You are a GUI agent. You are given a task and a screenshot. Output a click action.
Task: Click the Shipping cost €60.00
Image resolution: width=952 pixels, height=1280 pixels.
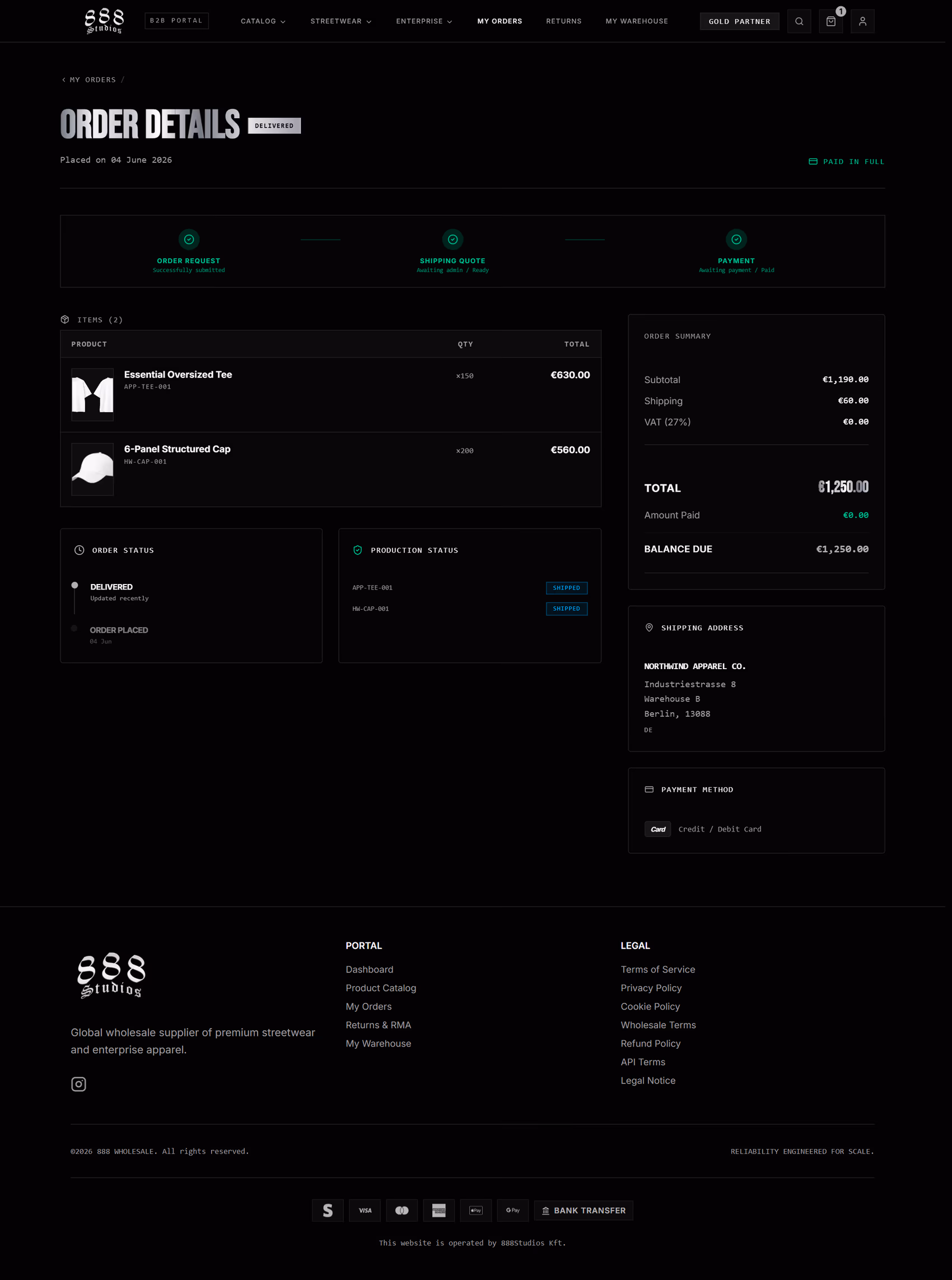click(853, 401)
